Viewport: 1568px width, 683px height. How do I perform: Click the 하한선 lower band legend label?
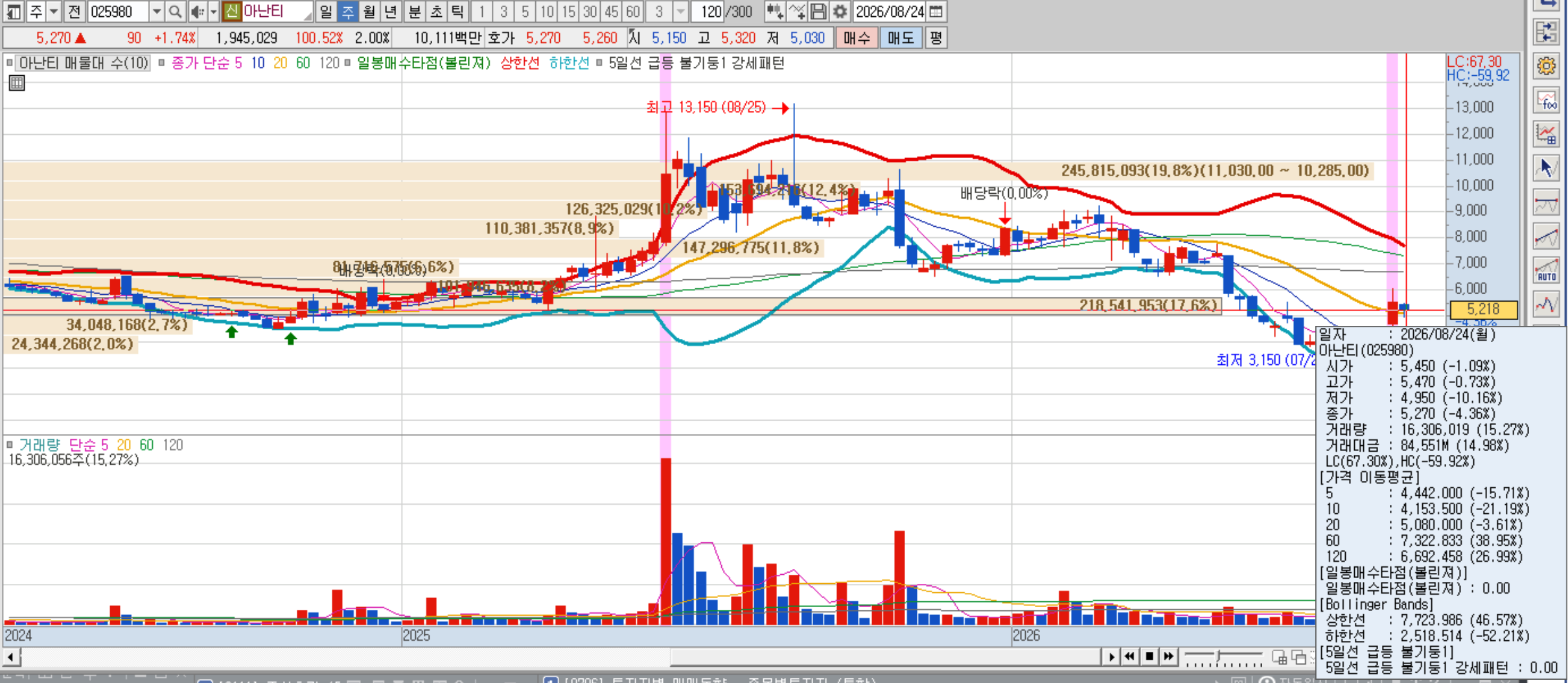tap(569, 63)
